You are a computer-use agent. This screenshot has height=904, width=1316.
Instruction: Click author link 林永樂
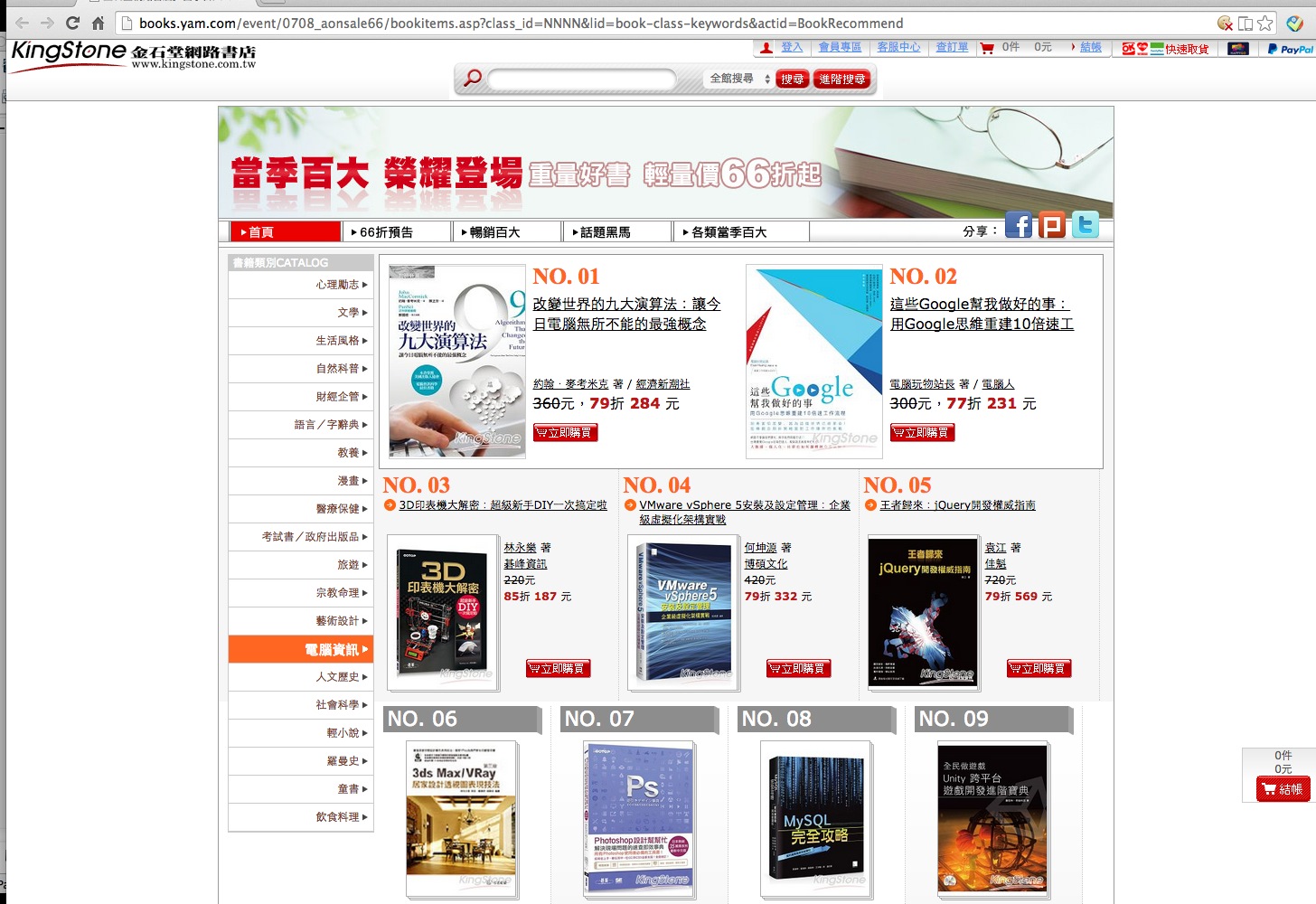[520, 548]
